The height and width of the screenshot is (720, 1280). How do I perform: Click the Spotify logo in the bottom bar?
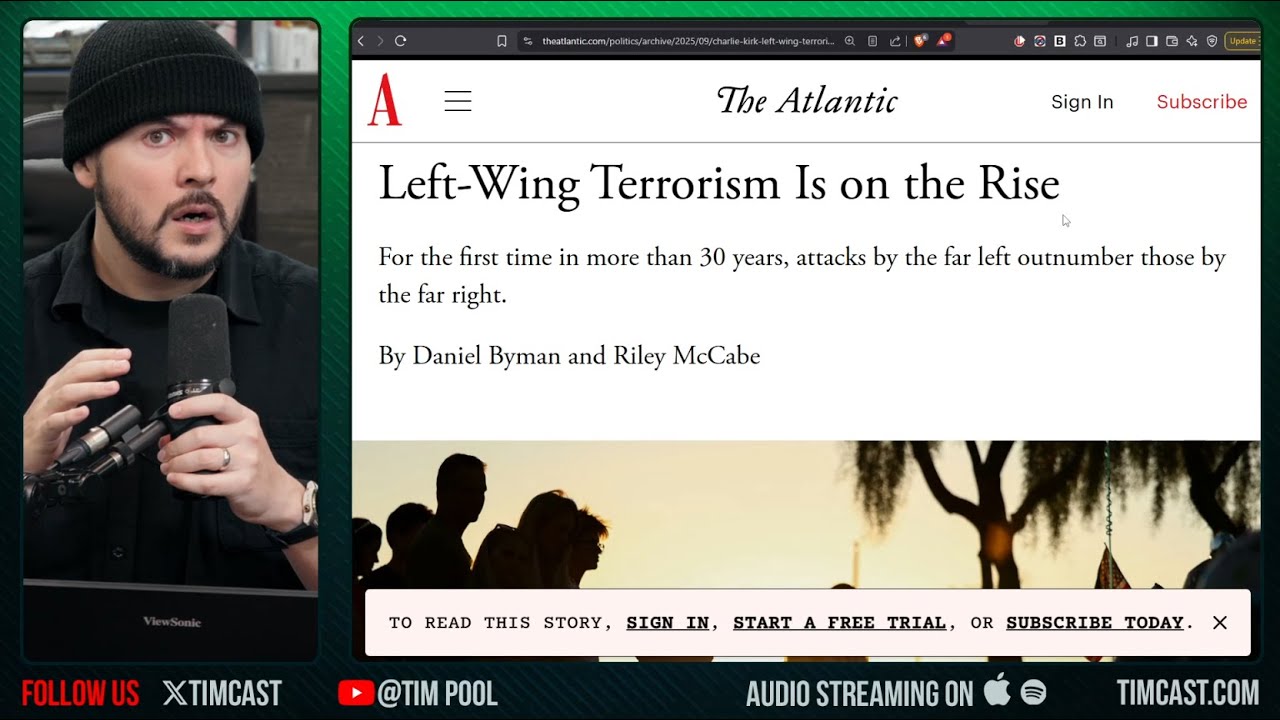1033,692
